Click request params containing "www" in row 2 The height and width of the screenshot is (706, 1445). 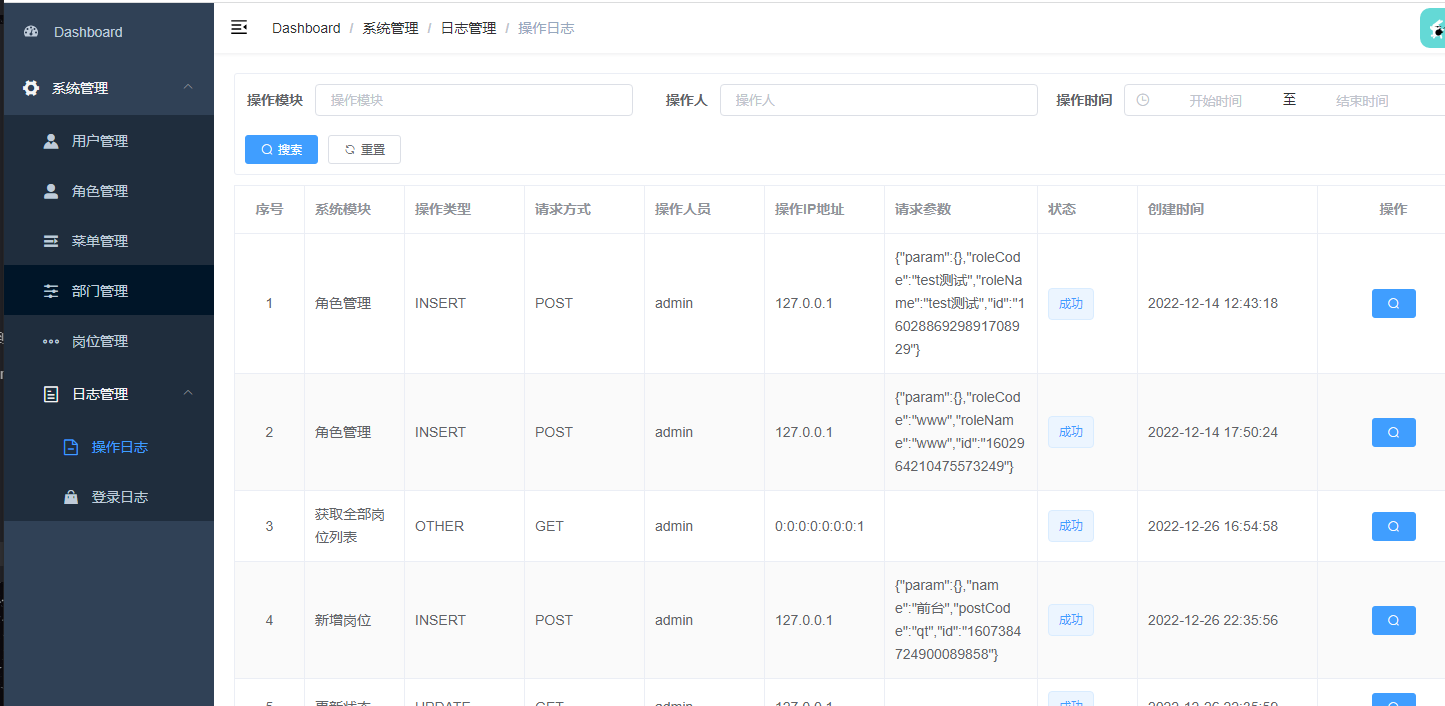pyautogui.click(x=959, y=432)
